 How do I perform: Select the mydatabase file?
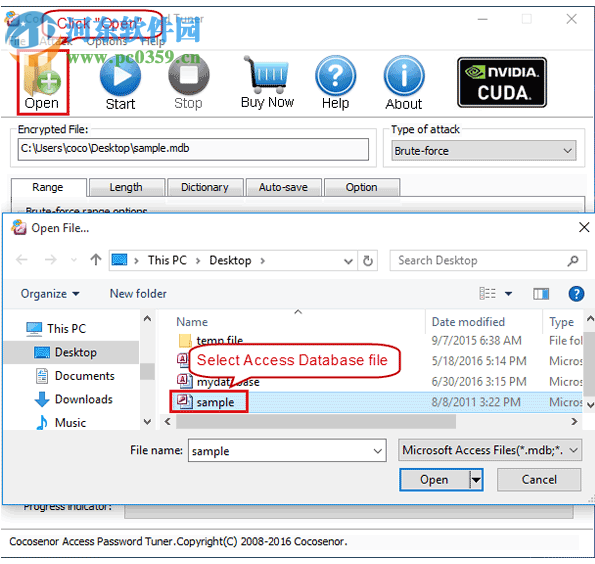coord(219,381)
